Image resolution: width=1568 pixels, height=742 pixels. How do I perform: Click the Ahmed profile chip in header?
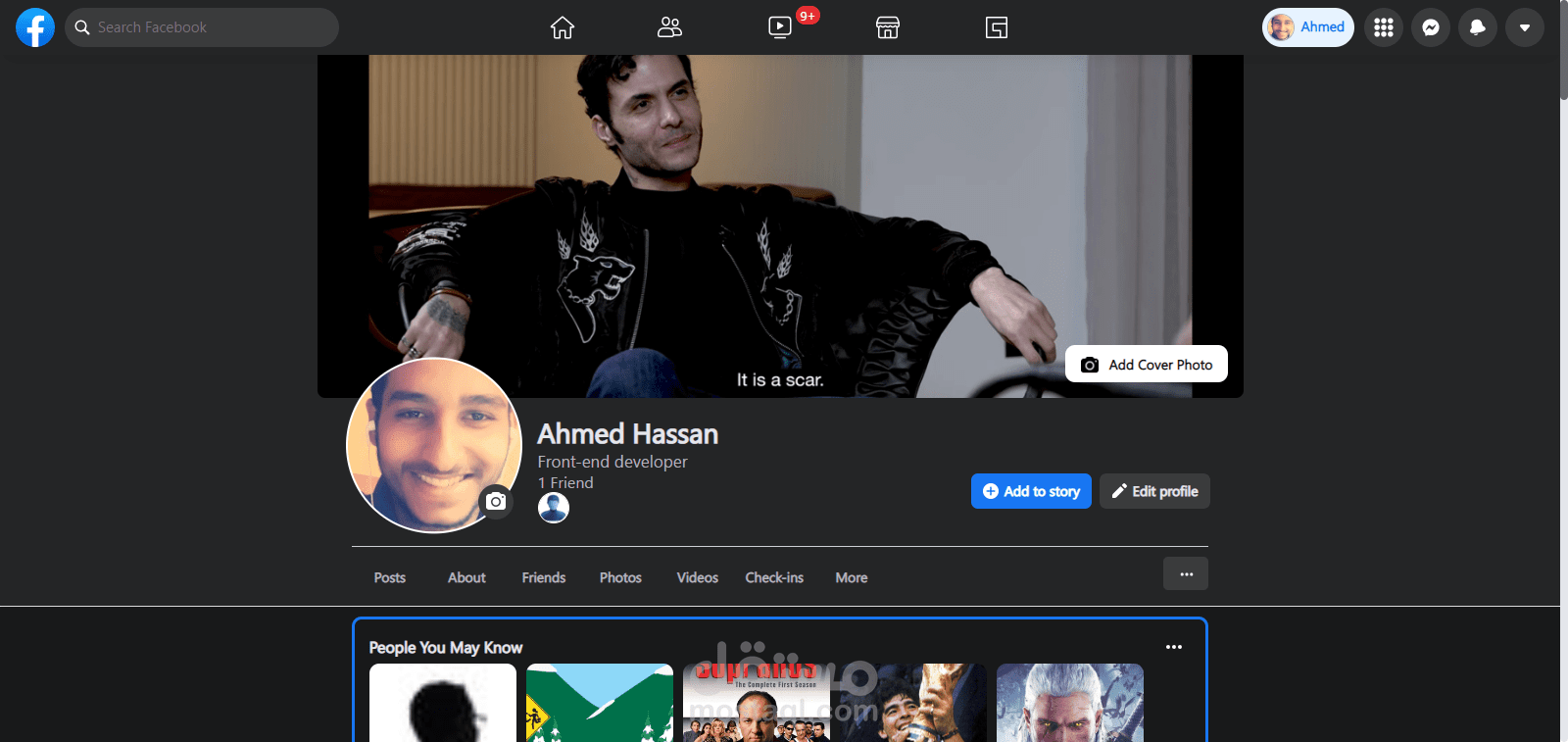click(x=1308, y=27)
